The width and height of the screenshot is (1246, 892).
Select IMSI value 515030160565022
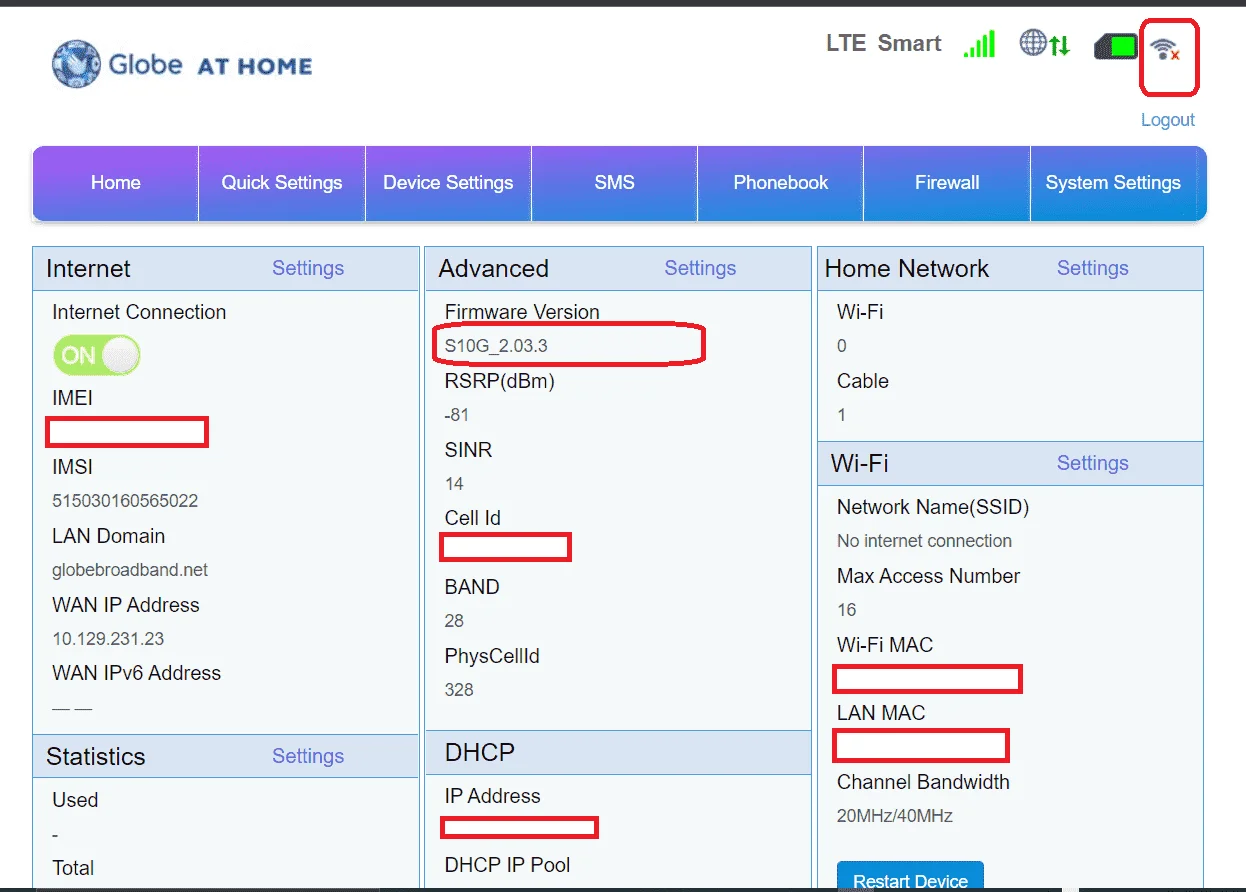(x=125, y=501)
